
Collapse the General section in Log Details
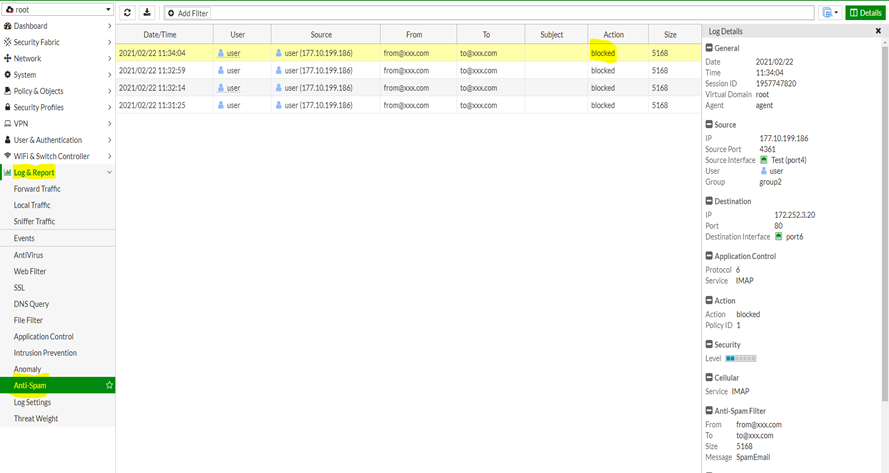[709, 47]
